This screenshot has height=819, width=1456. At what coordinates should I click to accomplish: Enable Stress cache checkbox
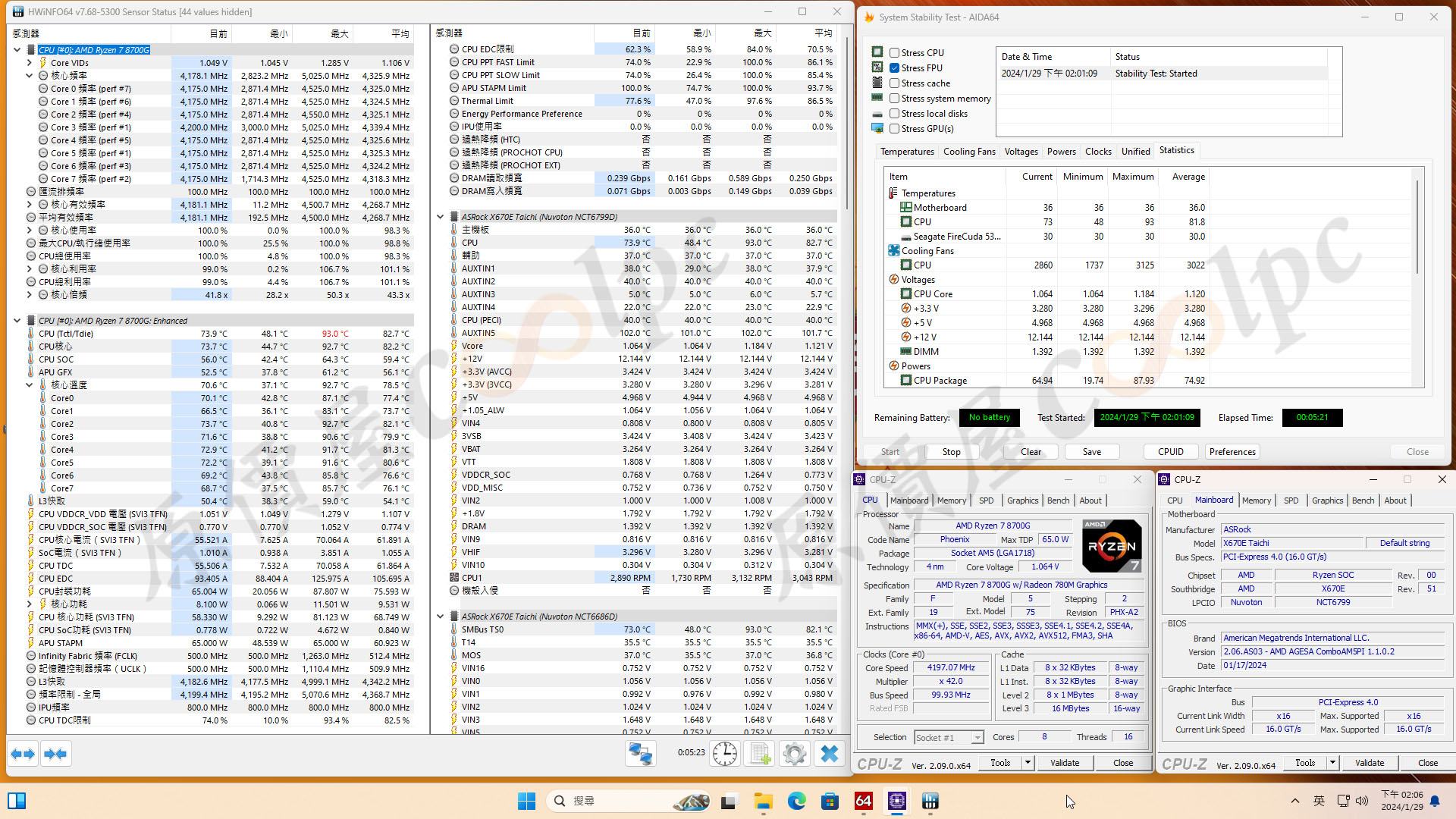895,83
